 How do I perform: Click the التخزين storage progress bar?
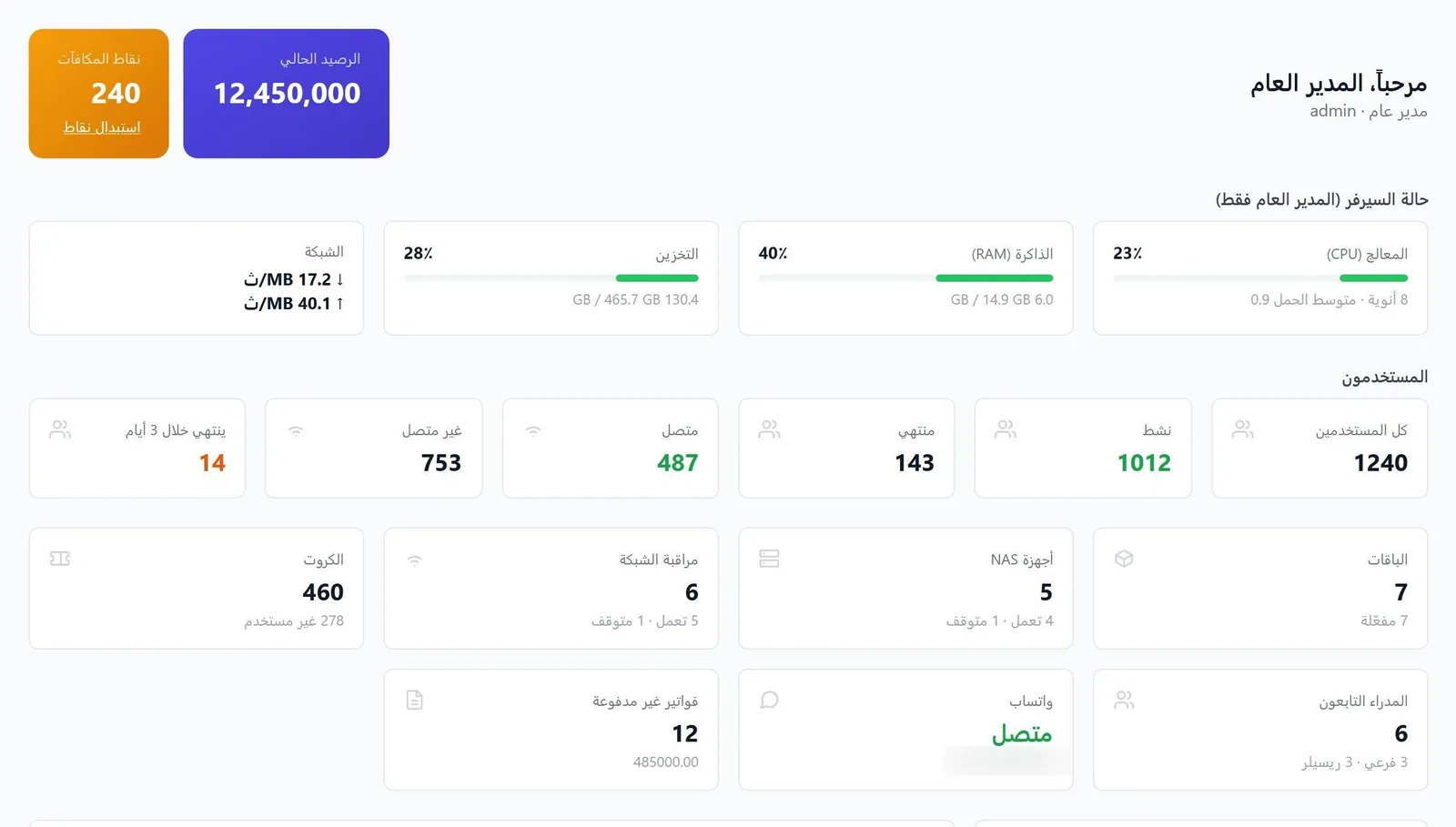point(551,277)
